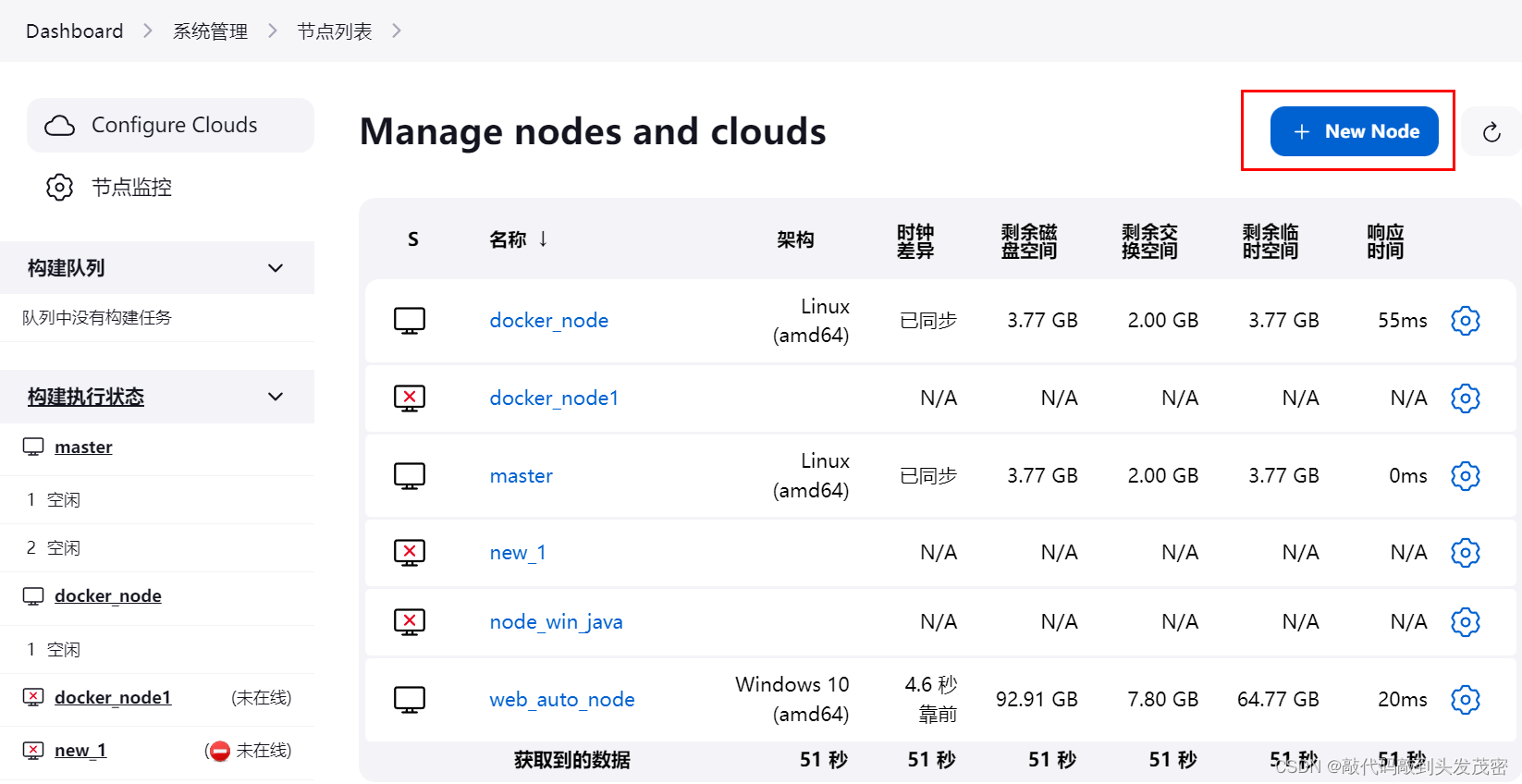
Task: Click the docker_node computer status icon in table
Action: pos(410,321)
